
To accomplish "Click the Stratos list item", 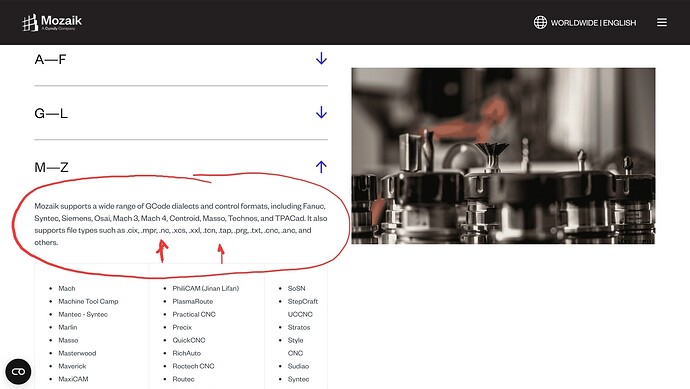I will coord(299,327).
